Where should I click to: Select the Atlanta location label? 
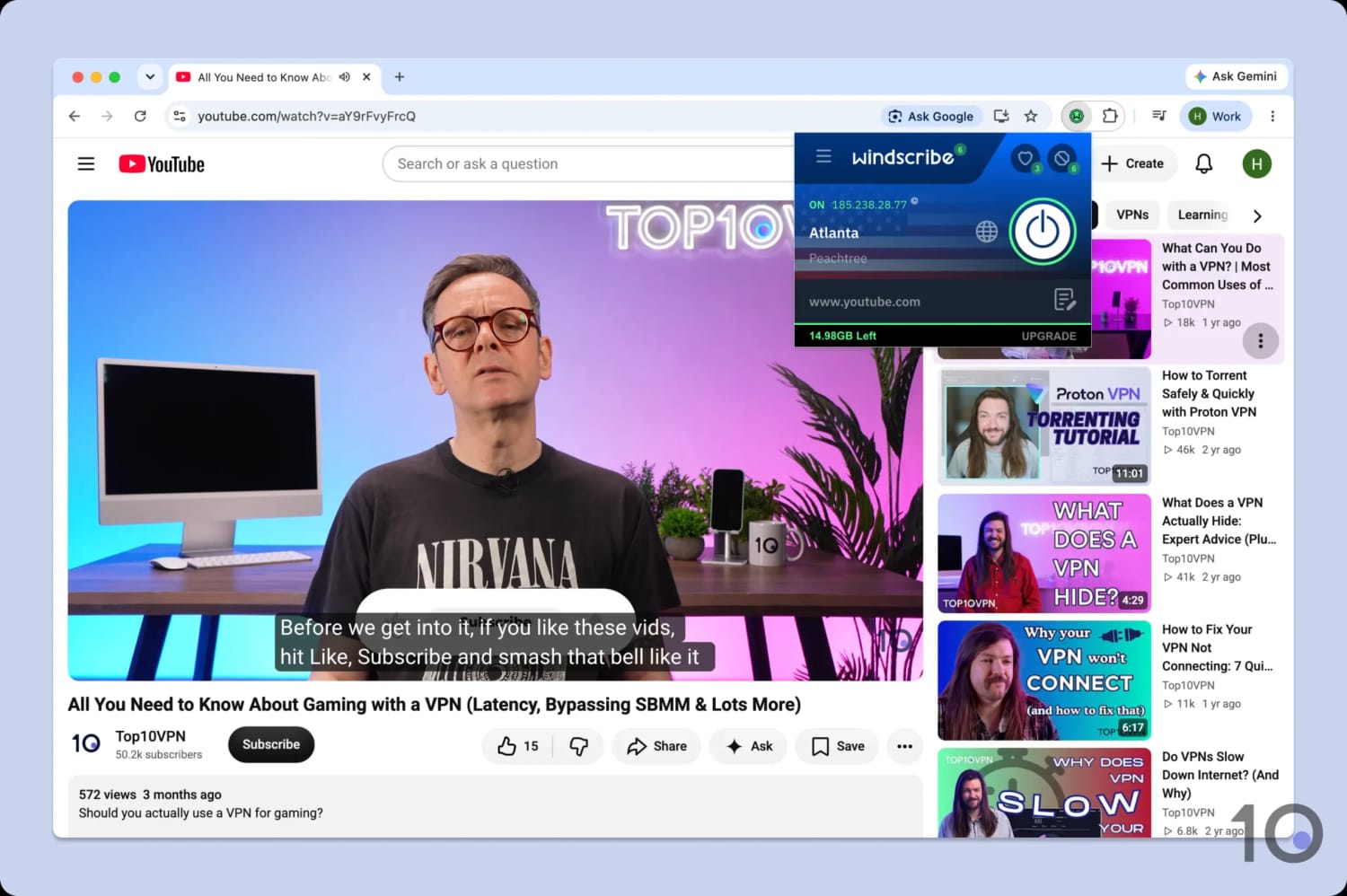[x=833, y=233]
